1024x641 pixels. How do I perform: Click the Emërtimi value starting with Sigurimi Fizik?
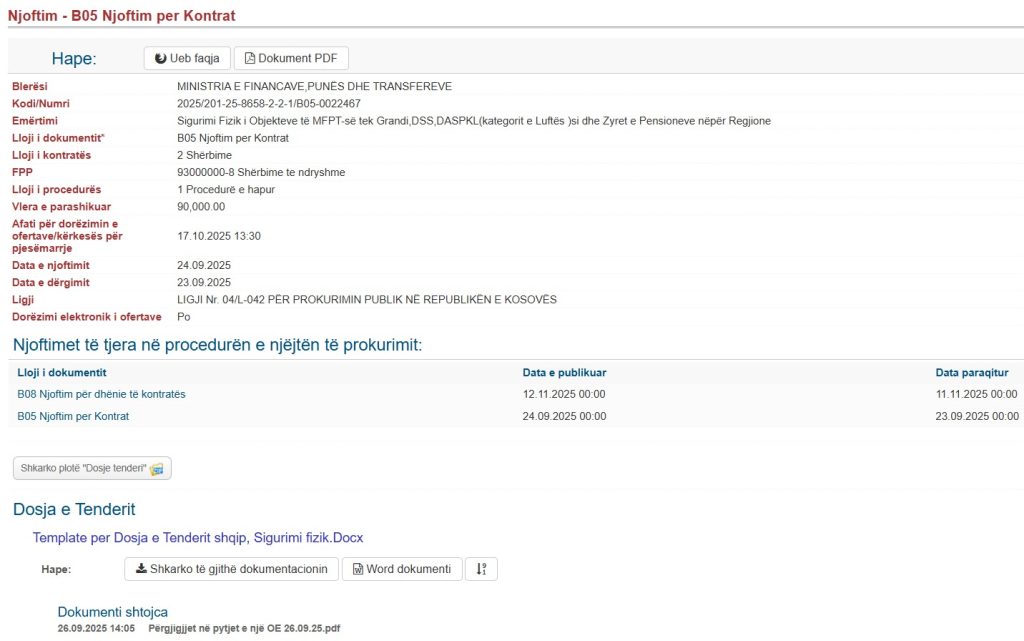473,121
